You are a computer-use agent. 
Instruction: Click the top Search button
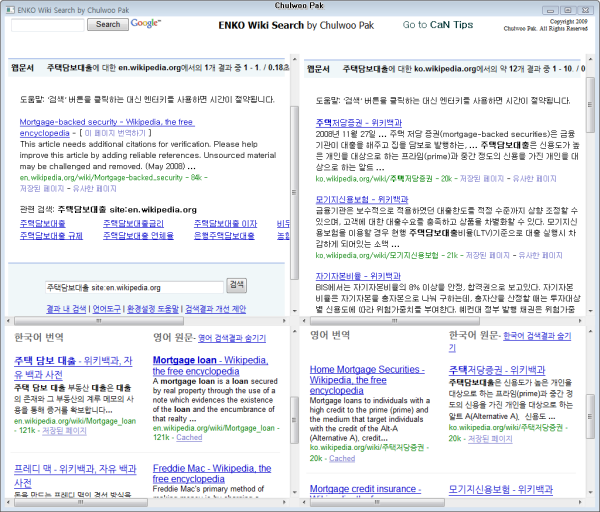coord(108,24)
